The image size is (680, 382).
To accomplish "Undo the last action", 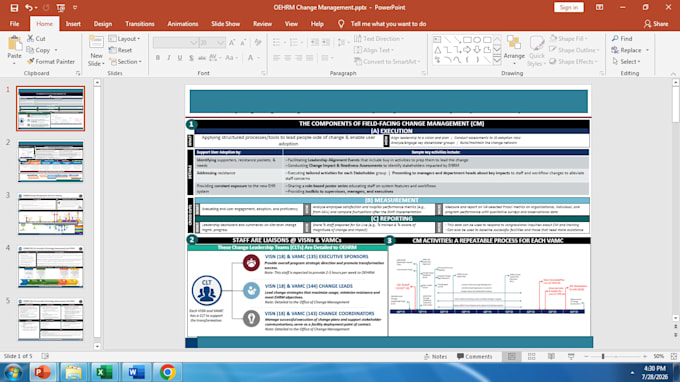I will coord(28,8).
